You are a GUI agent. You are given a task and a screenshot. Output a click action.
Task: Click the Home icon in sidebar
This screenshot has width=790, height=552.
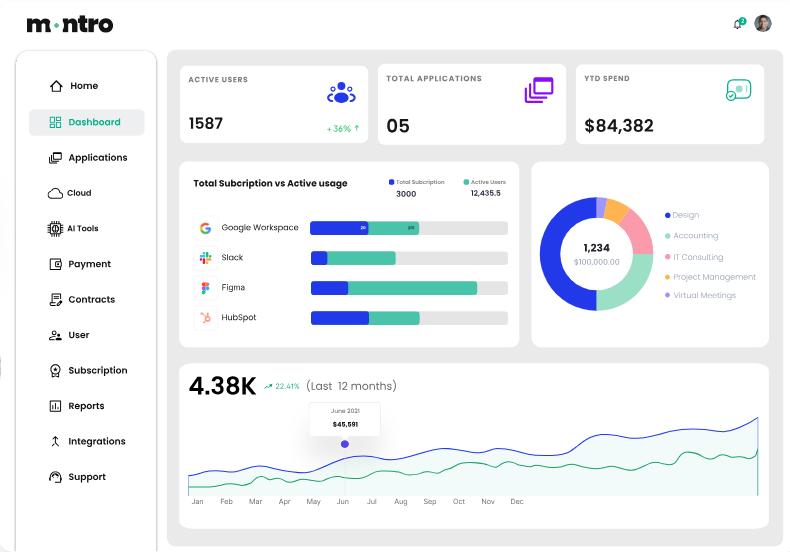56,86
